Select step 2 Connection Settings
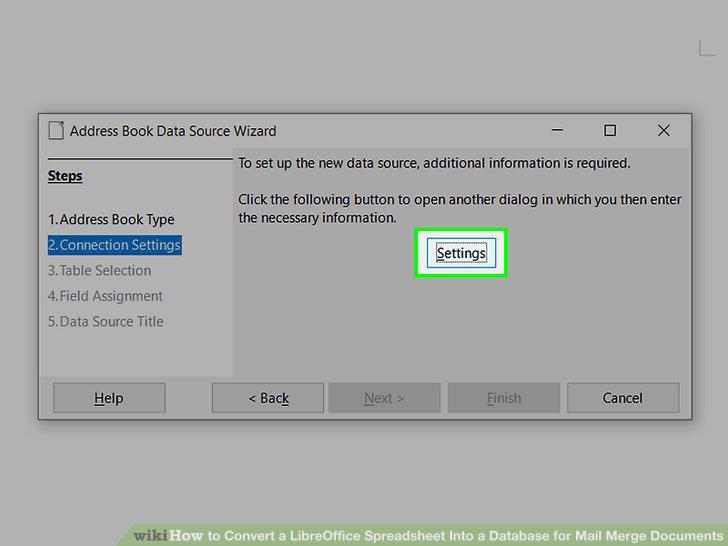Image resolution: width=728 pixels, height=546 pixels. [115, 245]
